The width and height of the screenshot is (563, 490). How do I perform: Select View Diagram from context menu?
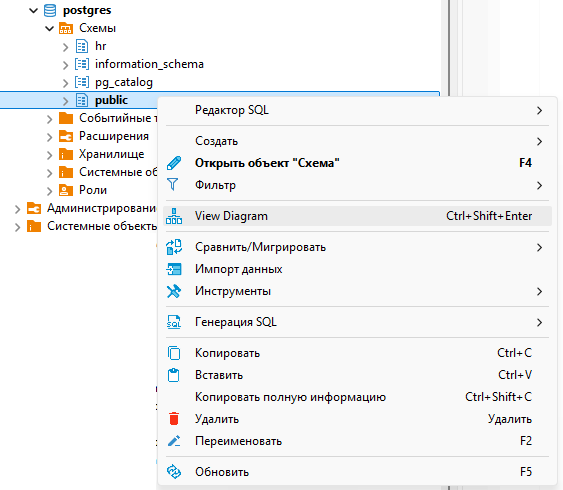coord(357,216)
